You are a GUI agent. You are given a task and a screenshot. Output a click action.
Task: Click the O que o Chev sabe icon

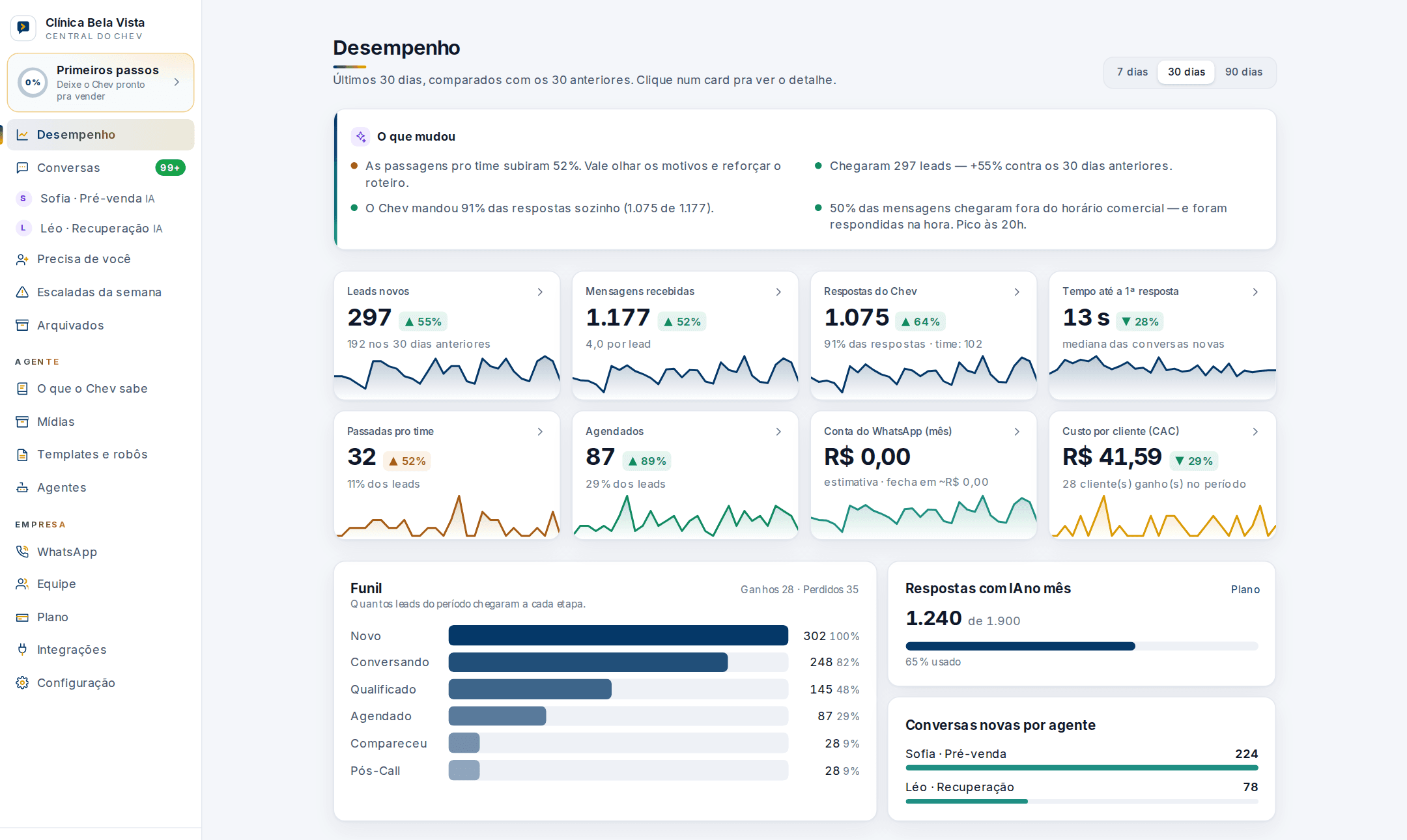tap(22, 389)
